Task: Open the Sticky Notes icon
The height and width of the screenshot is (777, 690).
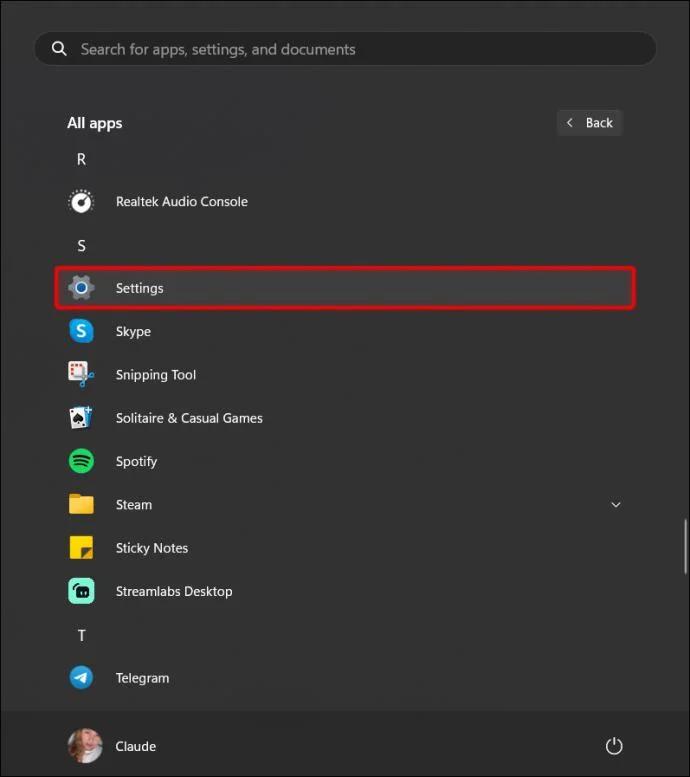Action: point(81,548)
